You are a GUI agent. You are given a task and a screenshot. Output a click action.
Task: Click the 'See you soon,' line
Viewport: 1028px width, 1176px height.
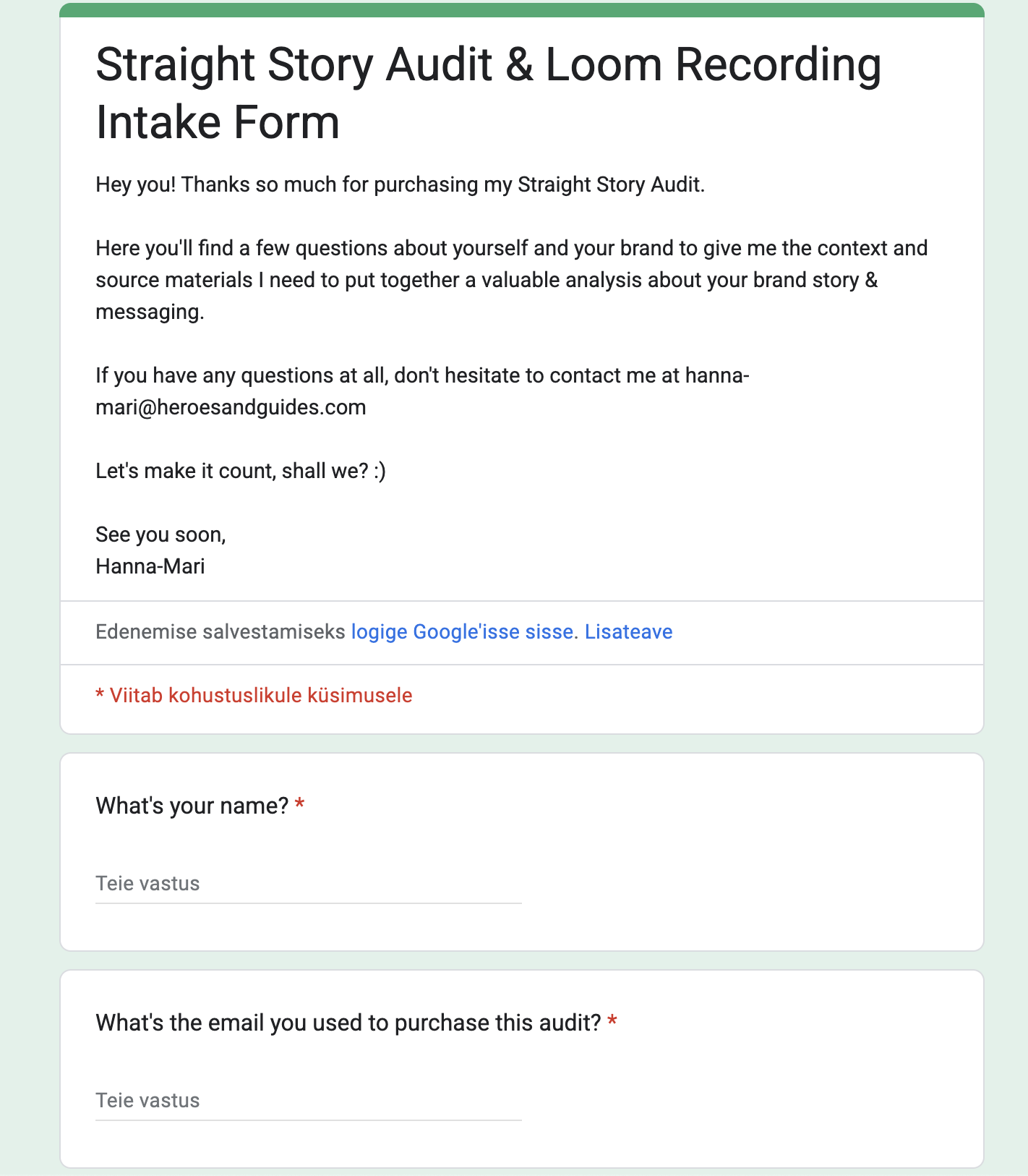pyautogui.click(x=160, y=535)
